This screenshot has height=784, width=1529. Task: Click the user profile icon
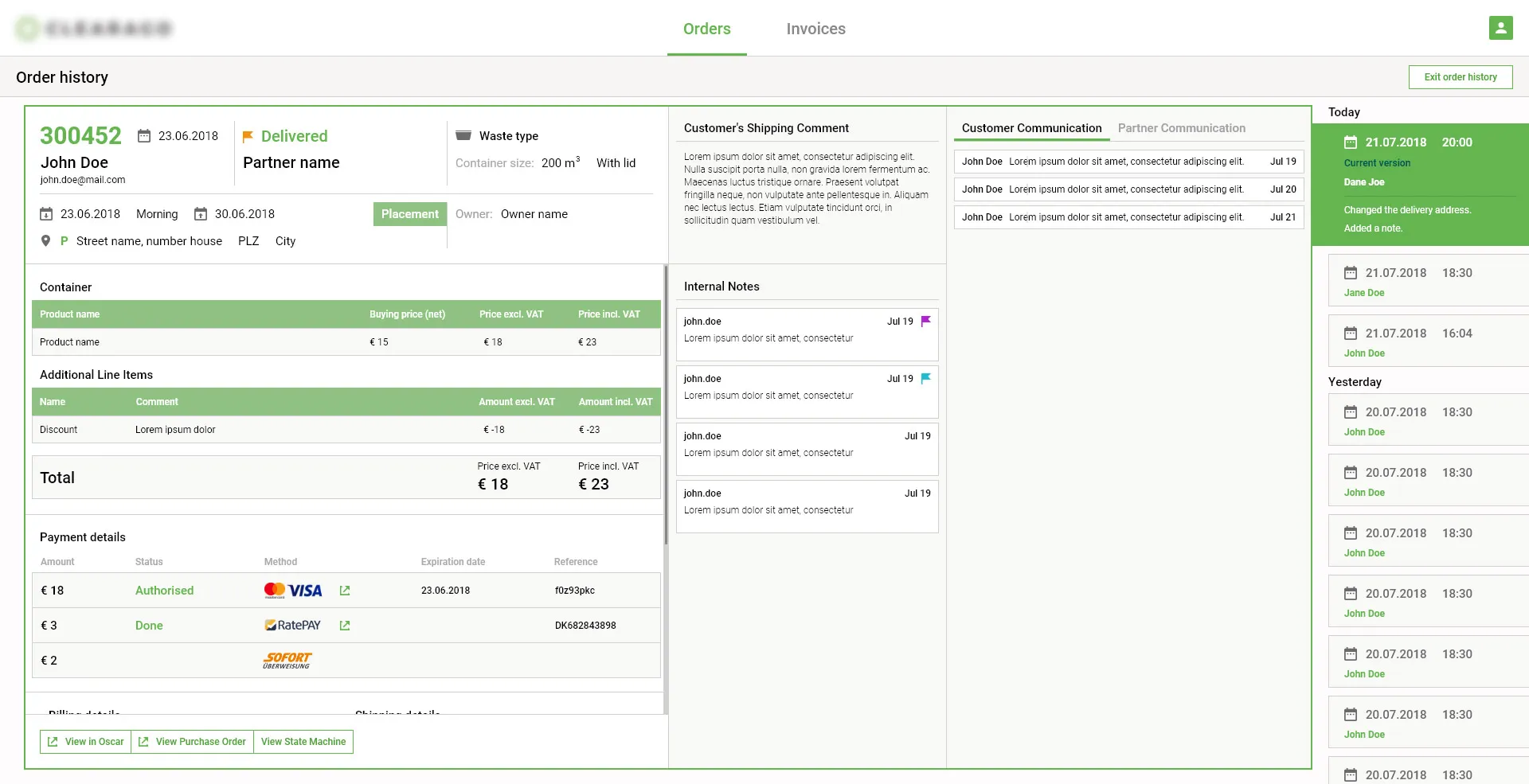pyautogui.click(x=1500, y=28)
